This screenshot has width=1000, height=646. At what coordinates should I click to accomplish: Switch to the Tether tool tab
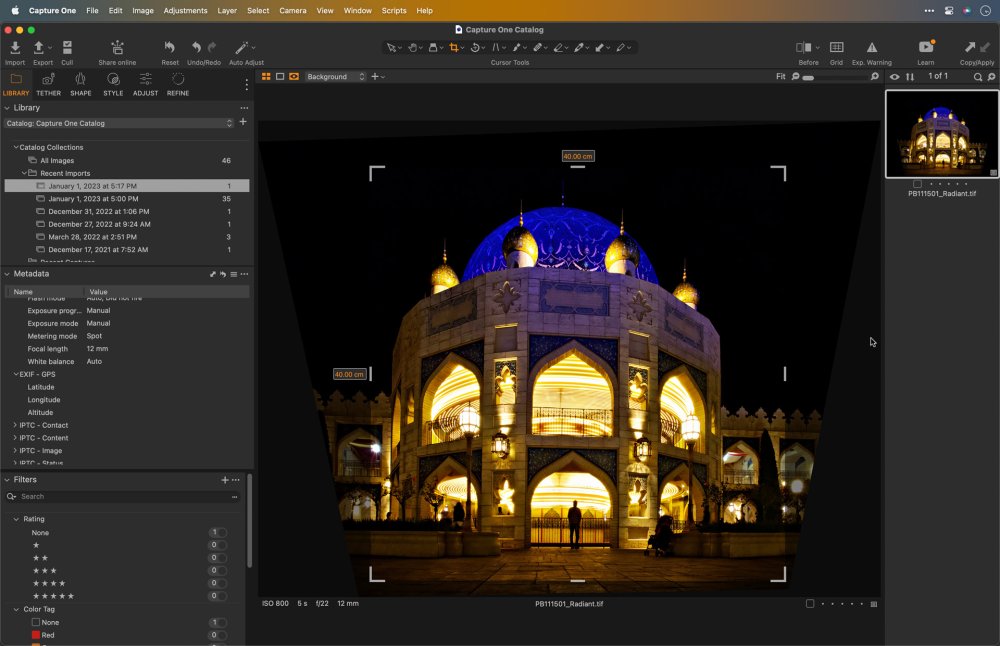48,84
